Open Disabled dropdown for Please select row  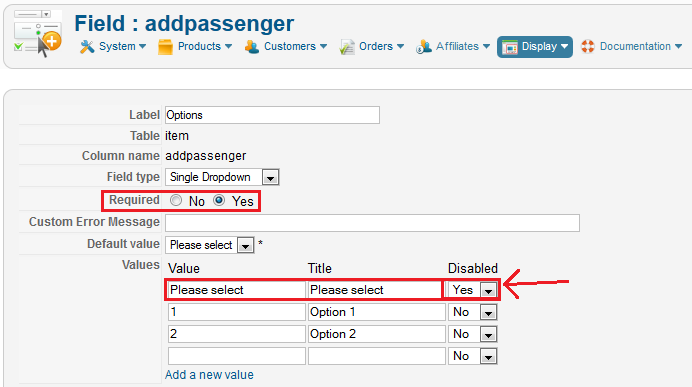point(473,290)
